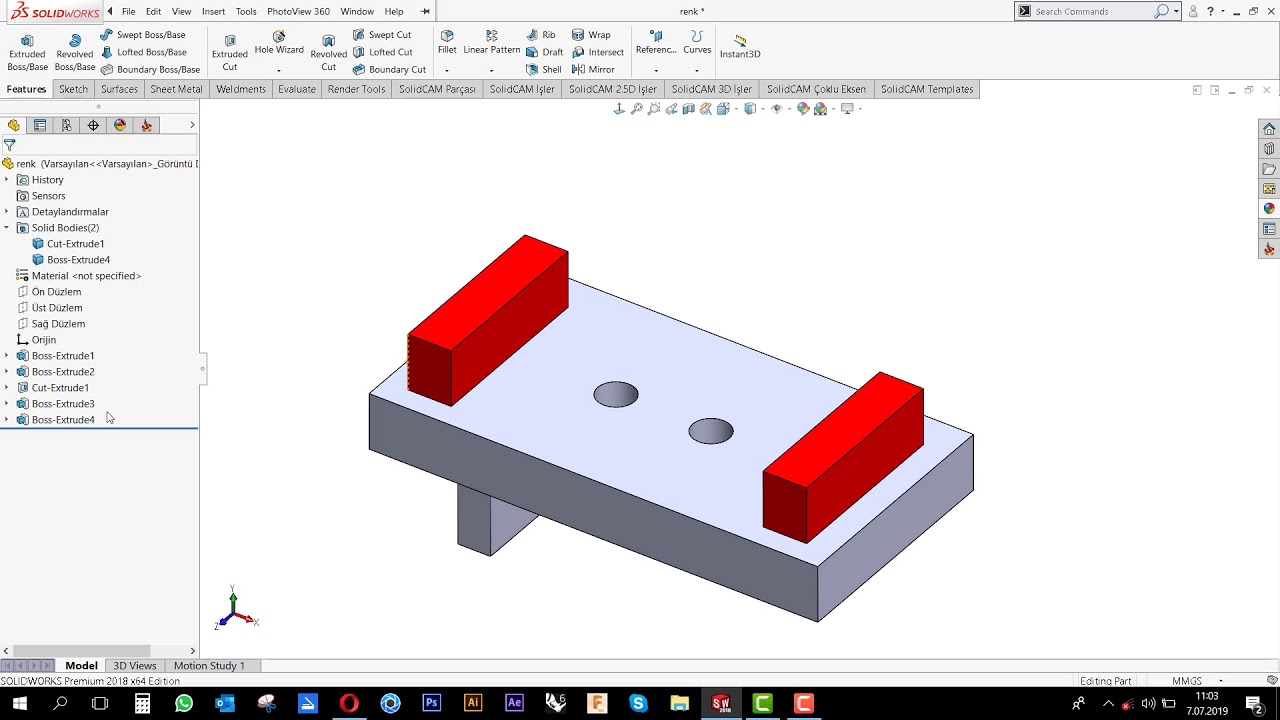This screenshot has width=1280, height=720.
Task: Select Boss-Extrude4 body under Solid Bodies
Action: tap(71, 260)
